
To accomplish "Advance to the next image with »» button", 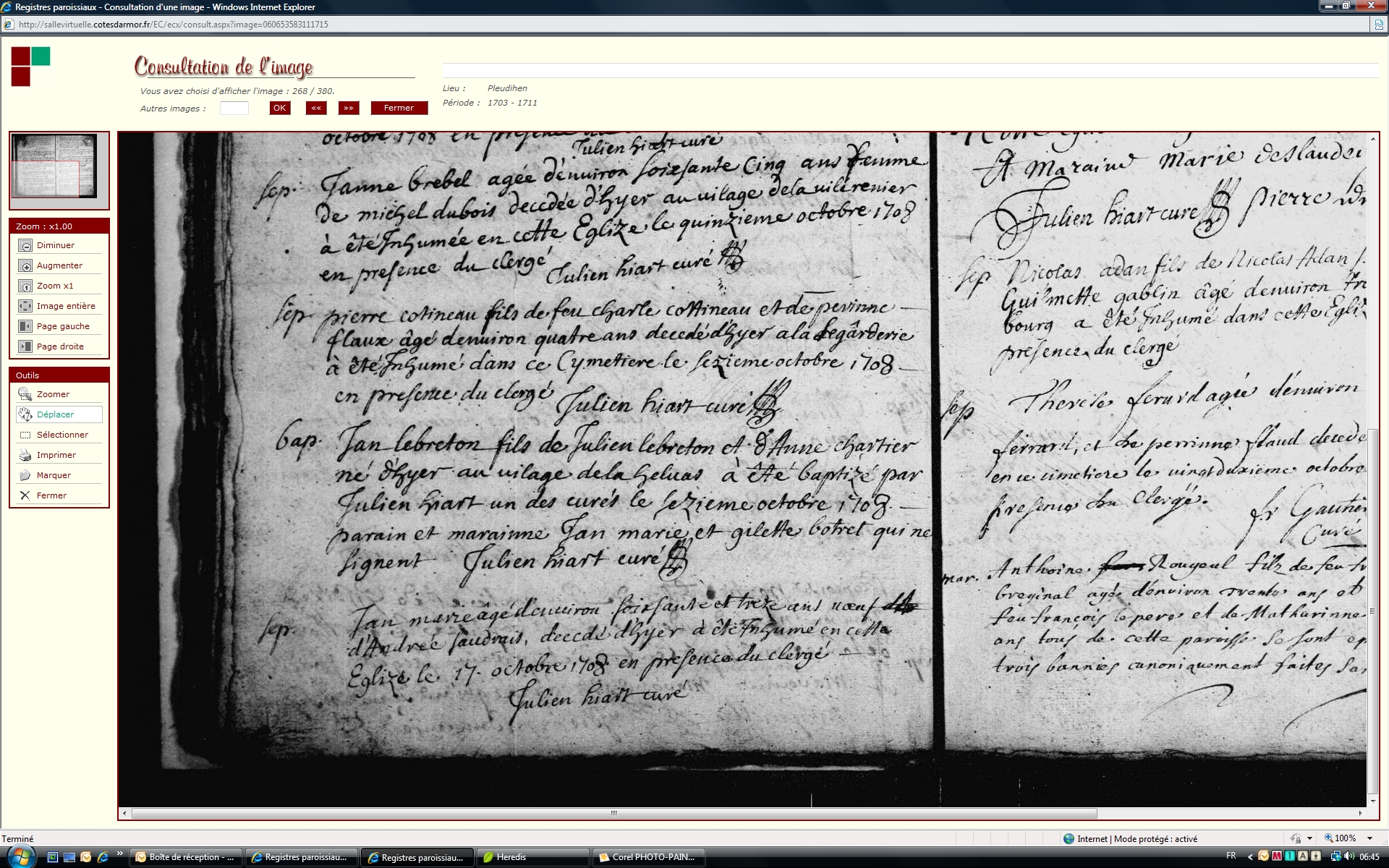I will click(x=349, y=109).
